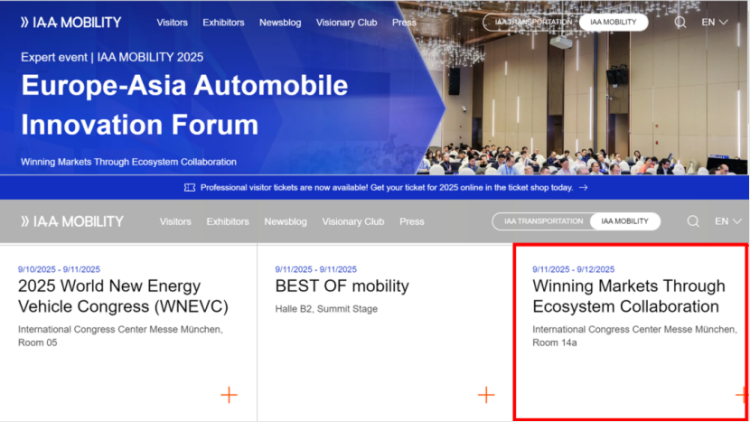This screenshot has width=750, height=422.
Task: Click the professional visitor tickets banner text
Action: pyautogui.click(x=386, y=187)
